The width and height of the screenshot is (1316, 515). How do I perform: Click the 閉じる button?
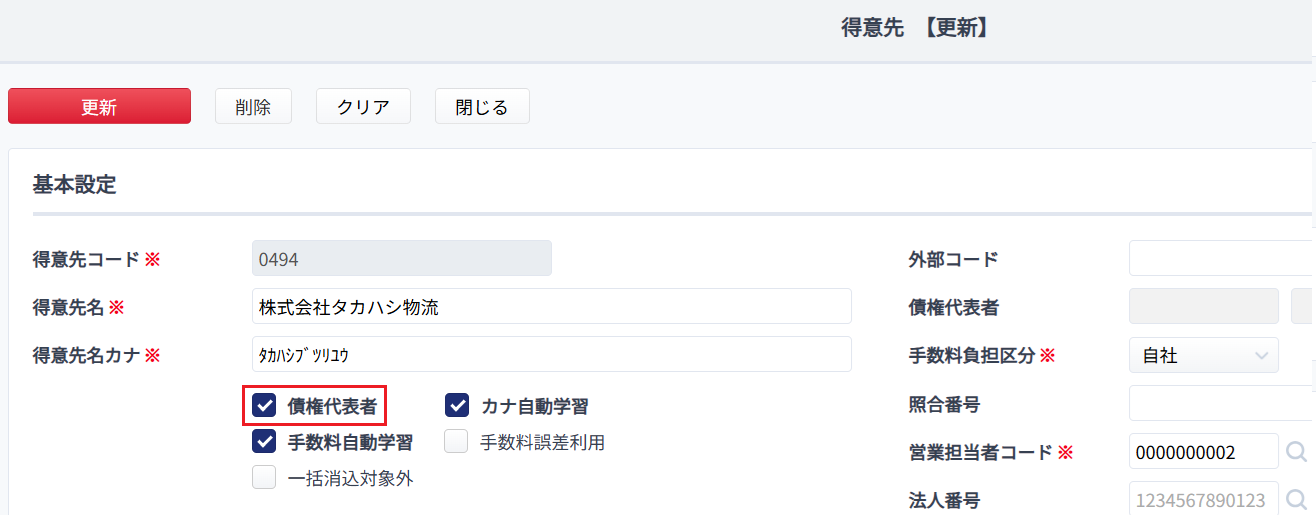tap(482, 106)
